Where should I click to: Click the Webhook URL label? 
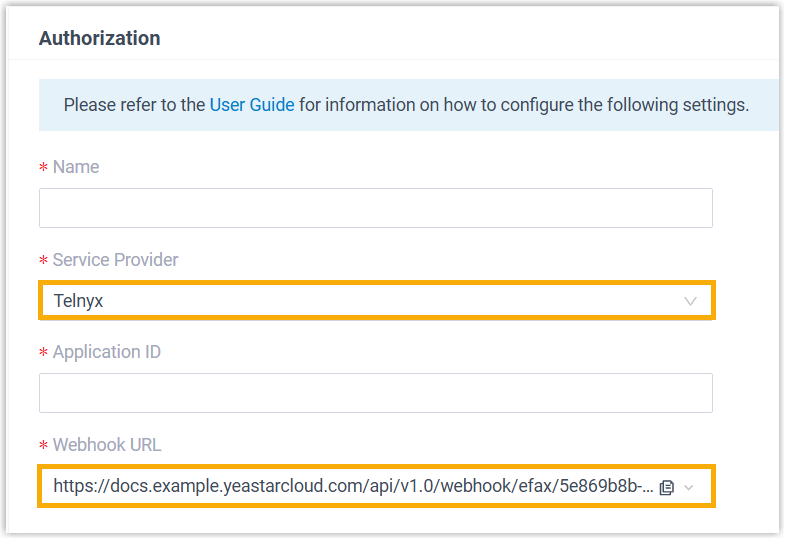[106, 445]
